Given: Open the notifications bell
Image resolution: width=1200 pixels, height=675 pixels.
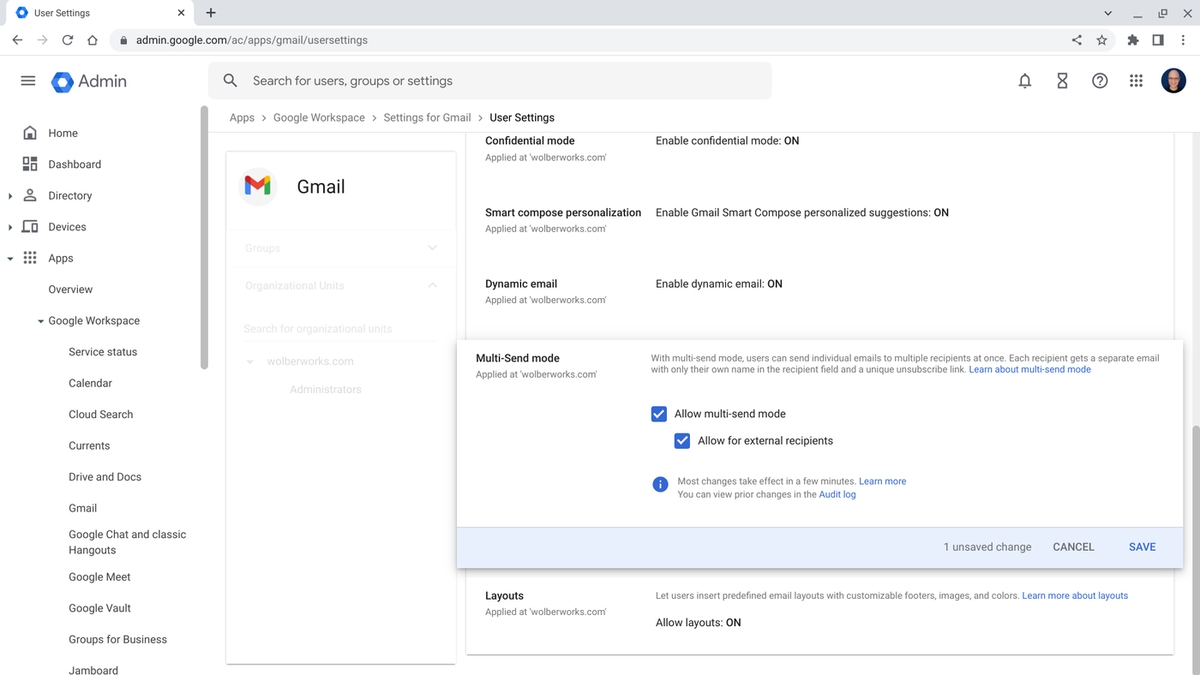Looking at the screenshot, I should (1025, 81).
